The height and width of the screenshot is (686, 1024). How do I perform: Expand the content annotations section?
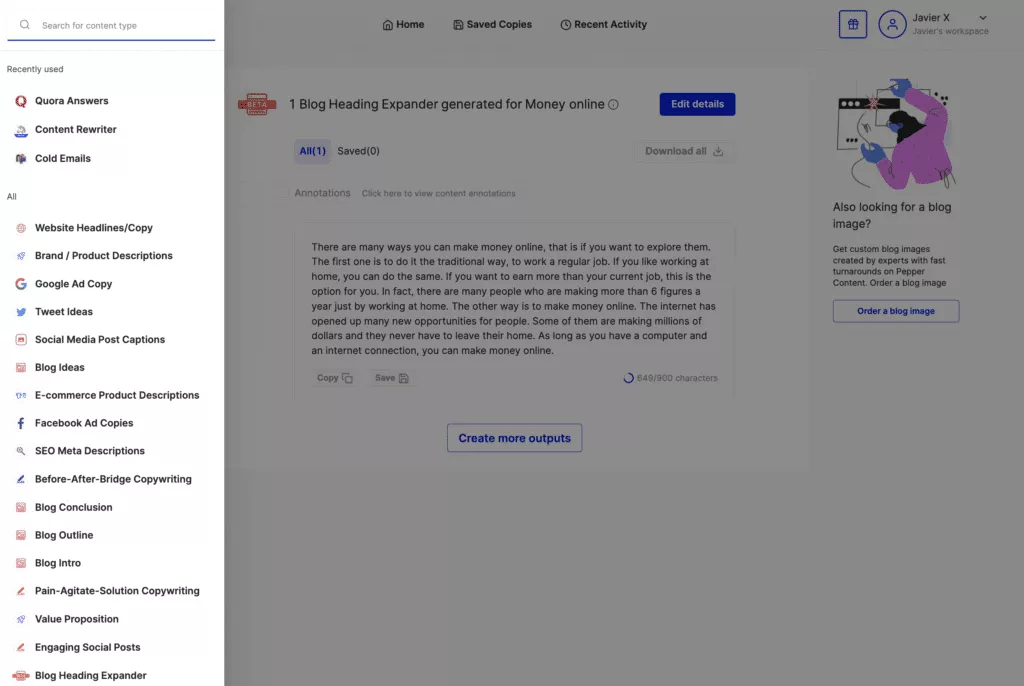pos(438,193)
